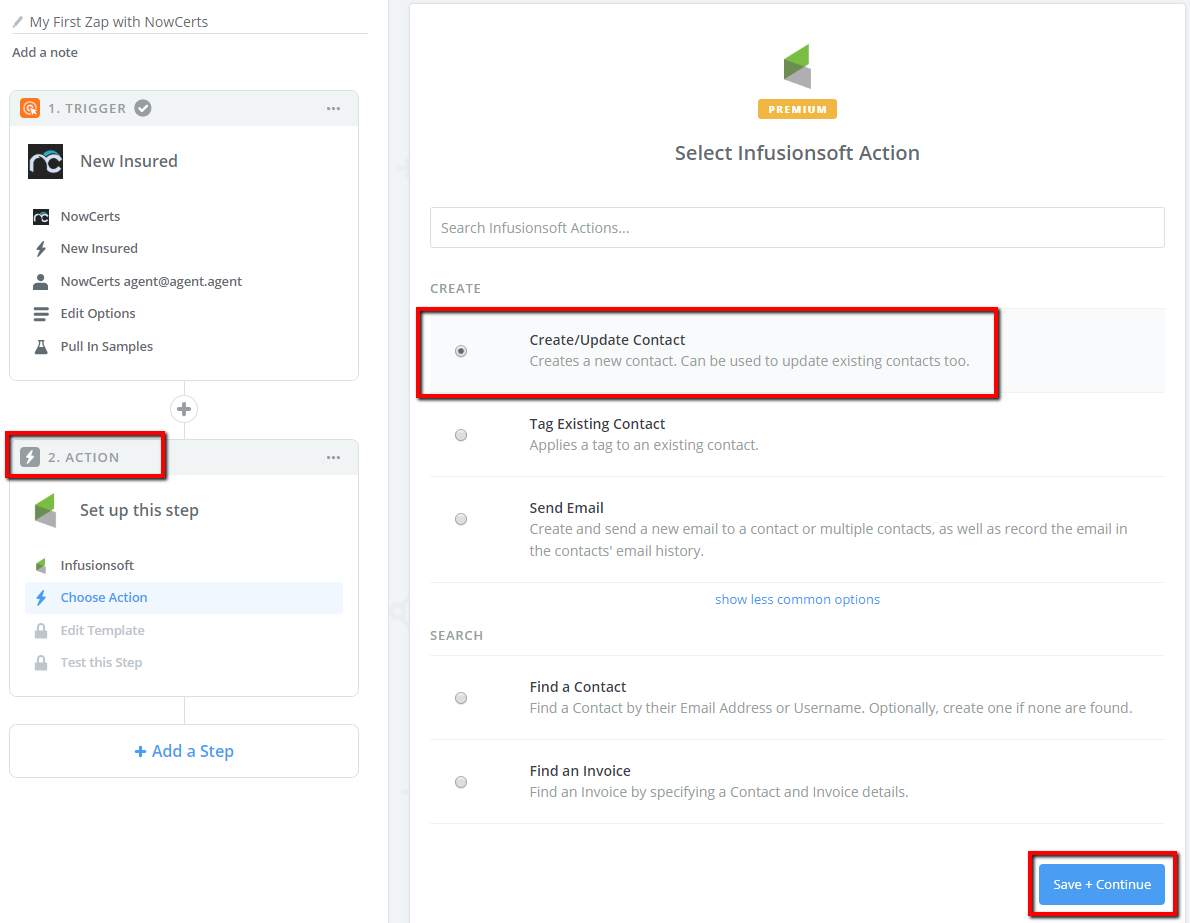The width and height of the screenshot is (1190, 923).
Task: Click the New Insured heading in the trigger card
Action: click(129, 162)
